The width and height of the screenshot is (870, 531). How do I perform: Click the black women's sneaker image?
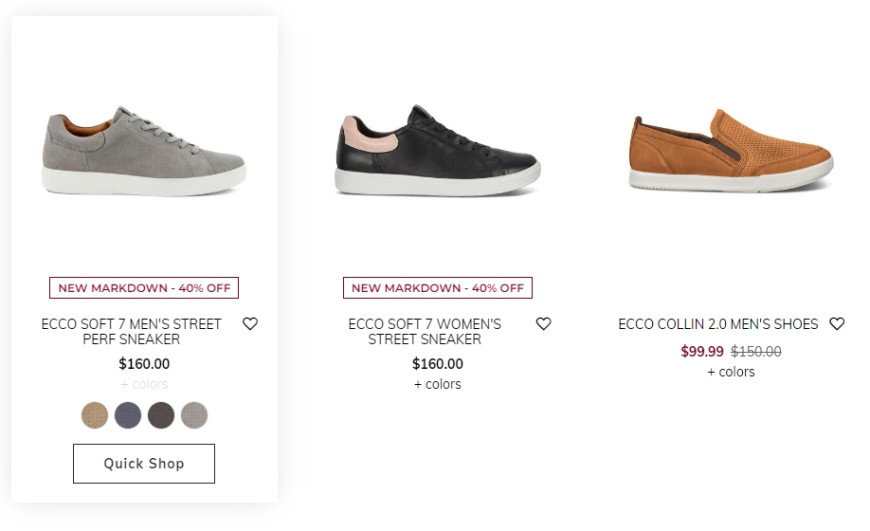click(438, 150)
